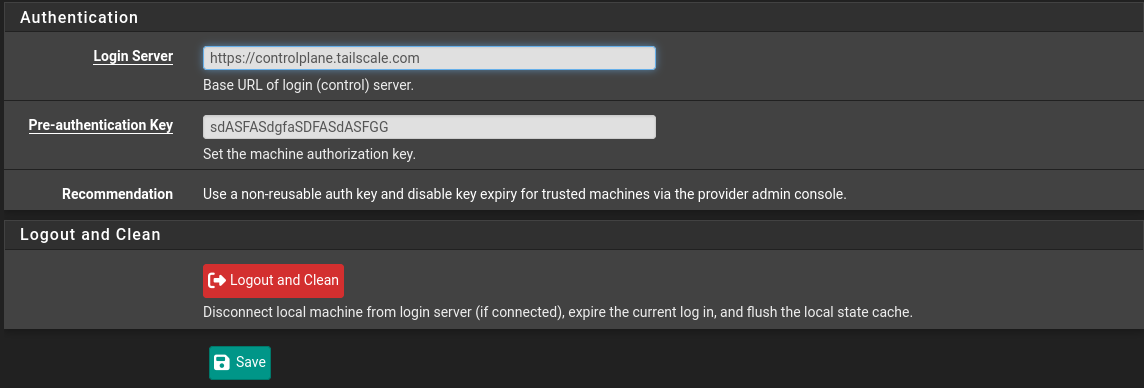Click the red Logout and Clean button

coord(273,281)
